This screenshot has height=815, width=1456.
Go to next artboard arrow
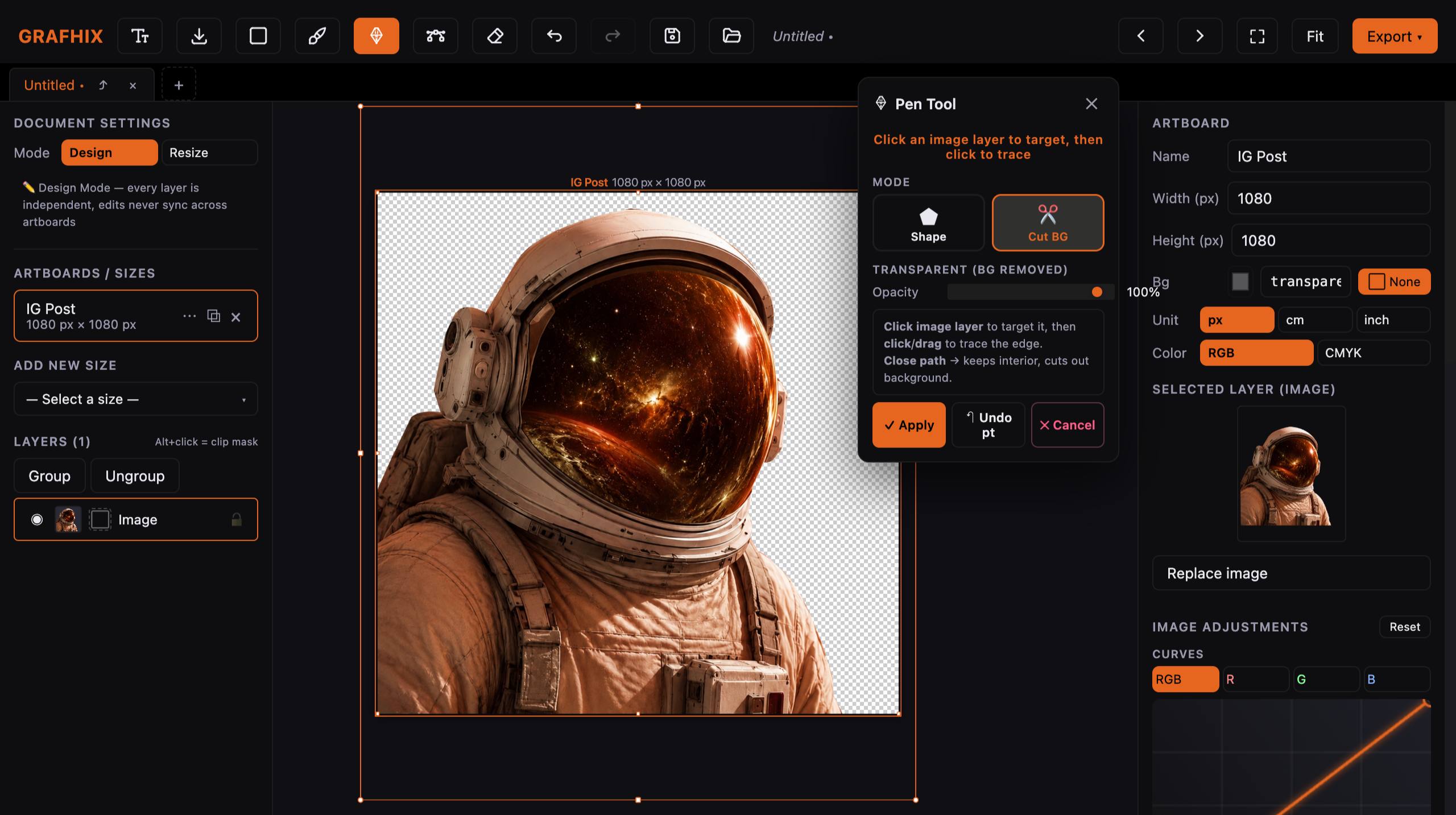coord(1200,36)
